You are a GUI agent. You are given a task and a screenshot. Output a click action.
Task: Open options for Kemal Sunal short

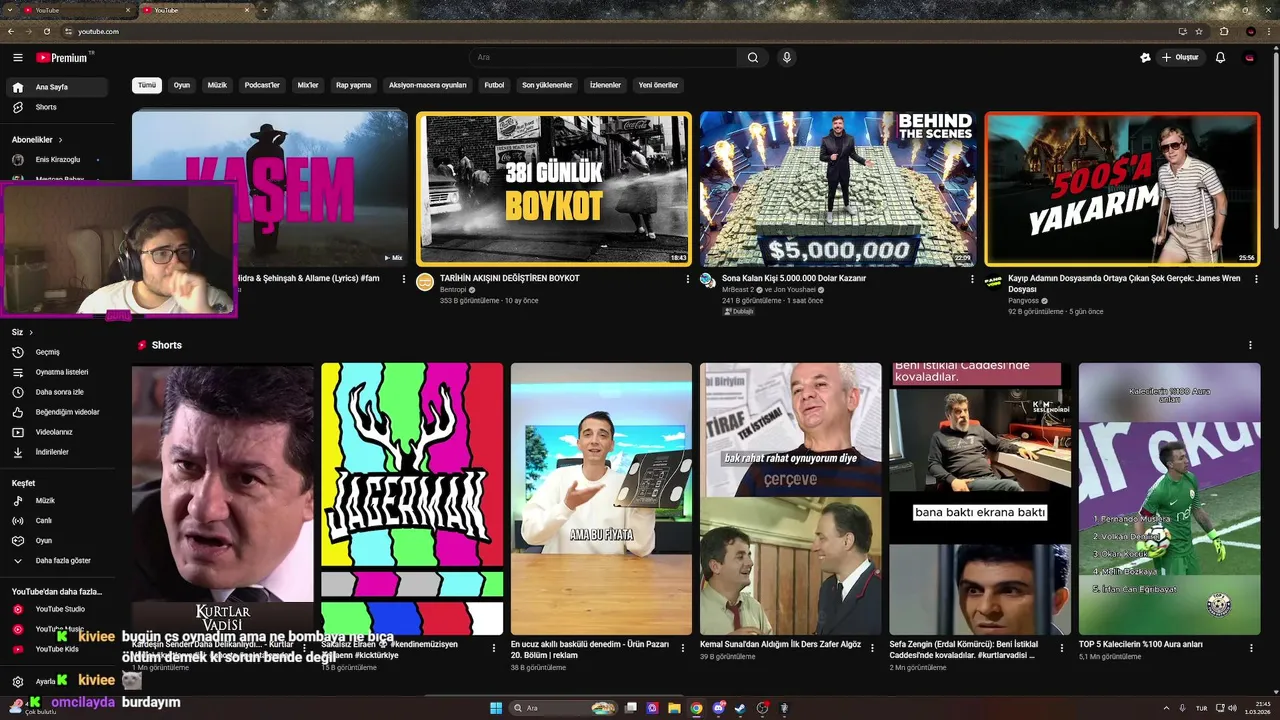click(x=872, y=648)
